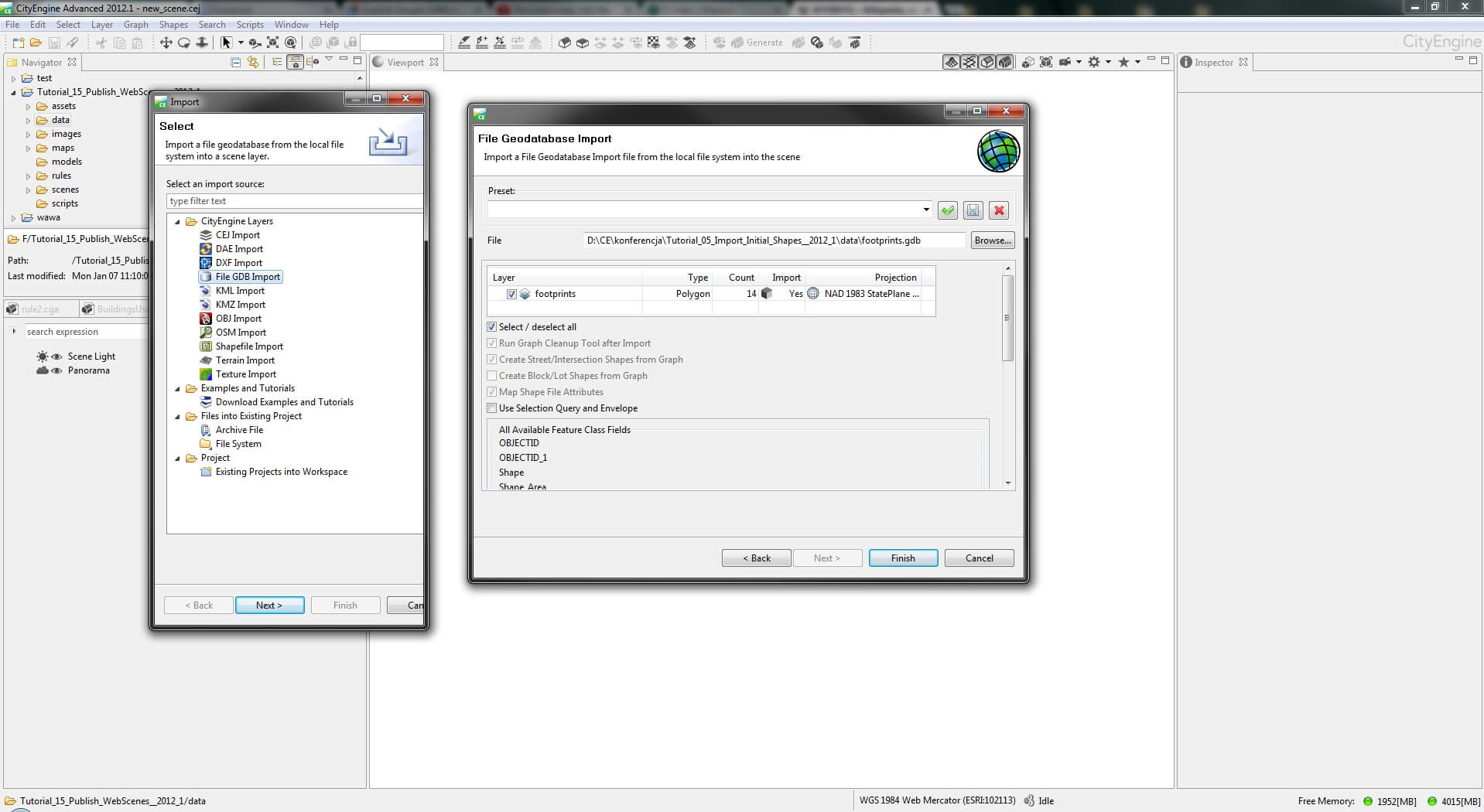The image size is (1484, 812).
Task: Select OSM Import in the tree
Action: [241, 333]
